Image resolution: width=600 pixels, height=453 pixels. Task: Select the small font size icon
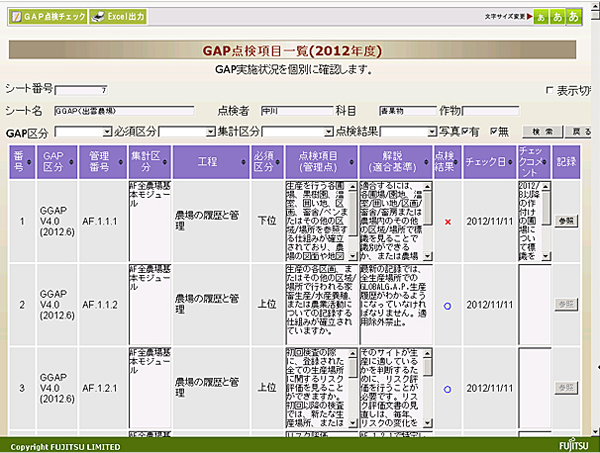pos(541,17)
